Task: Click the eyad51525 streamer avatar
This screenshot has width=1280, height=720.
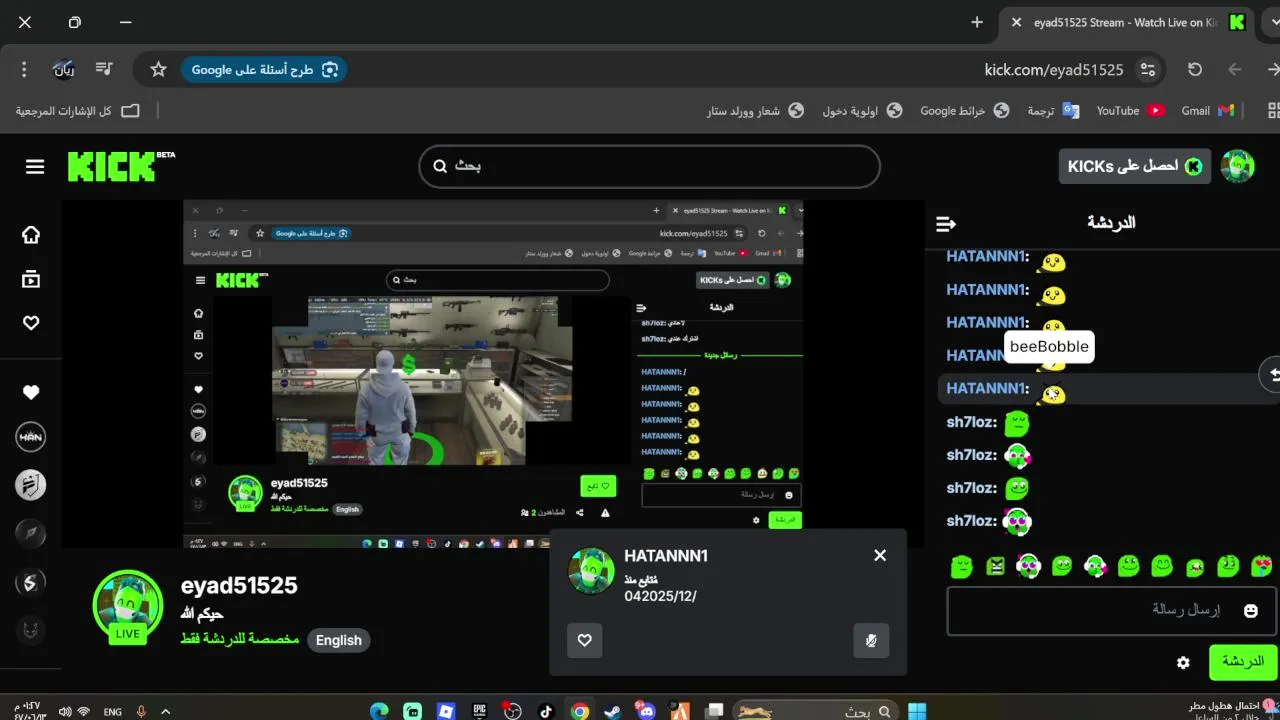Action: coord(128,605)
